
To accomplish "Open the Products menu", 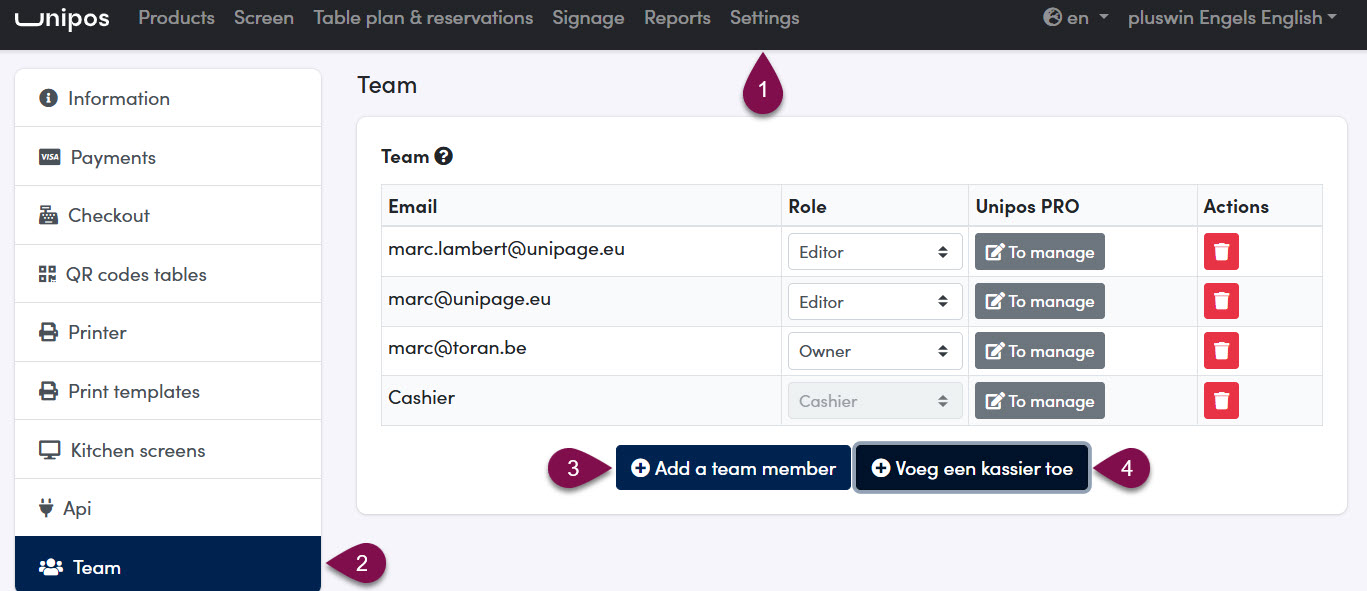I will click(x=176, y=18).
